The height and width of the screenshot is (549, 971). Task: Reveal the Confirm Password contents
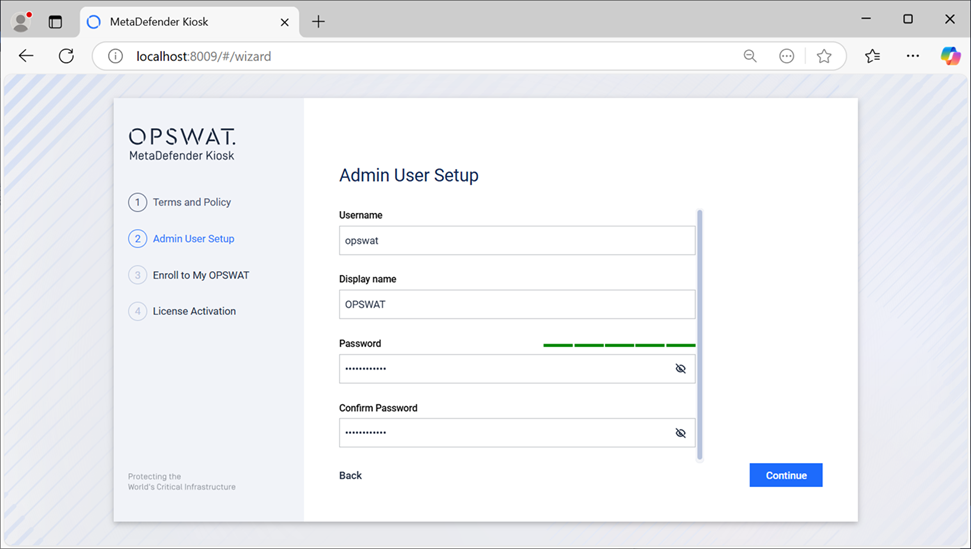pos(680,433)
